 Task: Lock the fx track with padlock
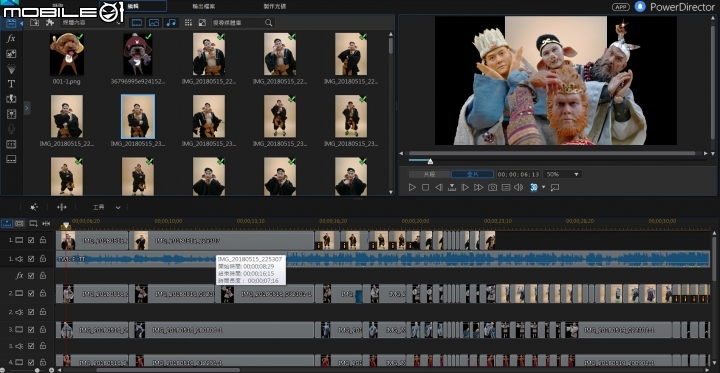click(x=43, y=276)
